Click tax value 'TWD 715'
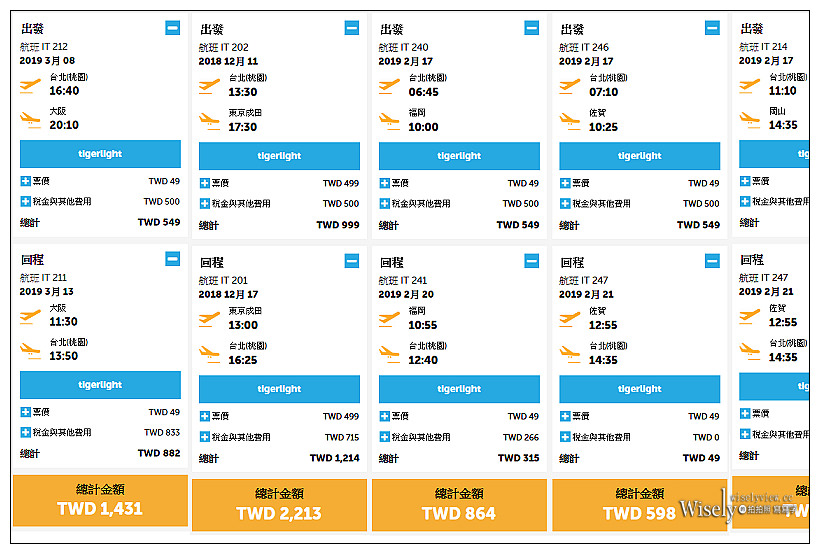The width and height of the screenshot is (820, 554). coord(342,437)
